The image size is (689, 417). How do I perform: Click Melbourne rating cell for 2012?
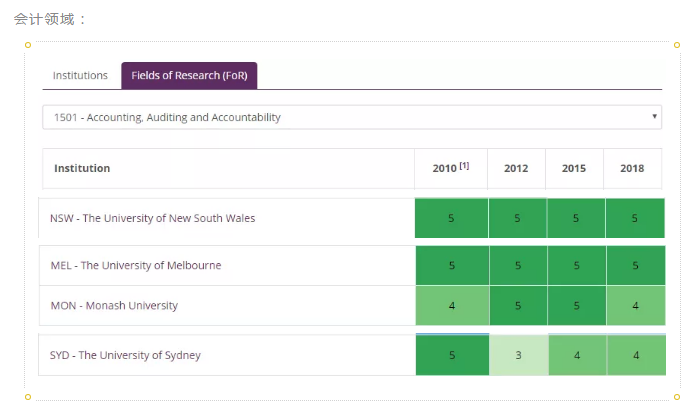click(x=519, y=265)
